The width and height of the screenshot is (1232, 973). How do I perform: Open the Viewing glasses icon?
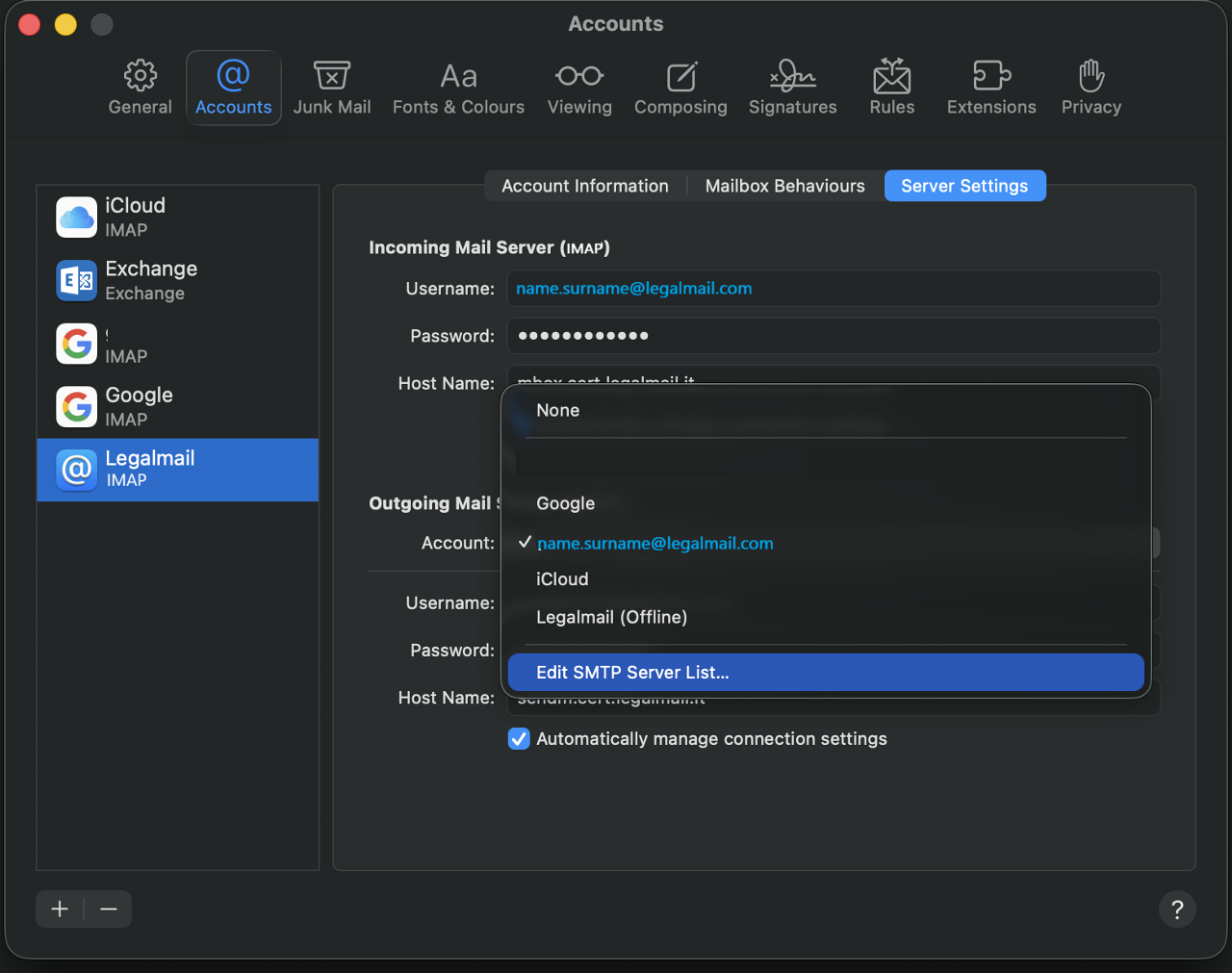[x=579, y=76]
